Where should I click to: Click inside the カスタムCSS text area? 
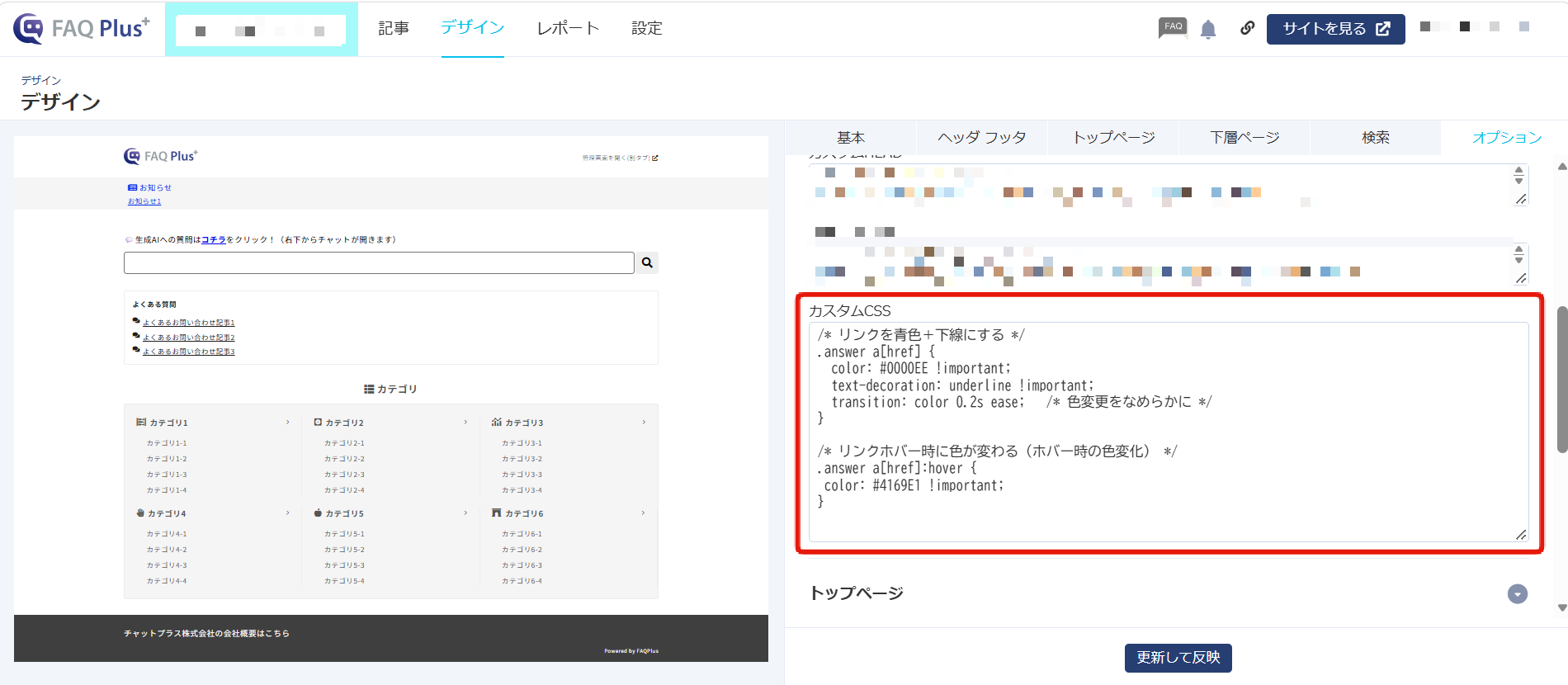pos(1169,432)
